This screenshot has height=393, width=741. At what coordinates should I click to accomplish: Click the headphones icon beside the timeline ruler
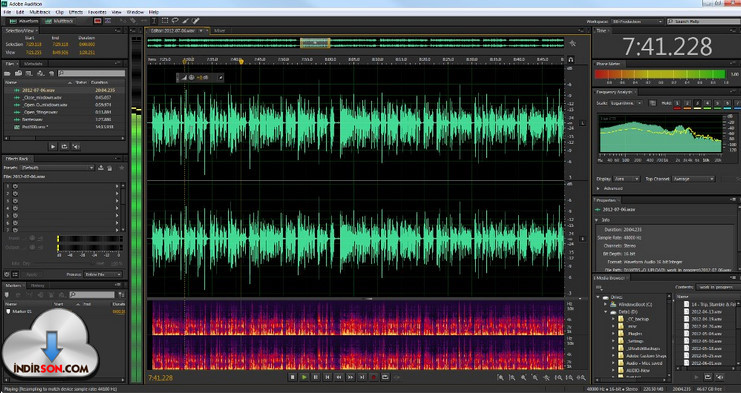(571, 60)
